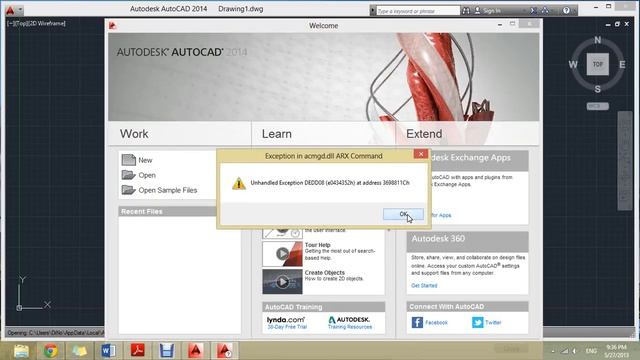Click the keyword search input field

pos(417,11)
